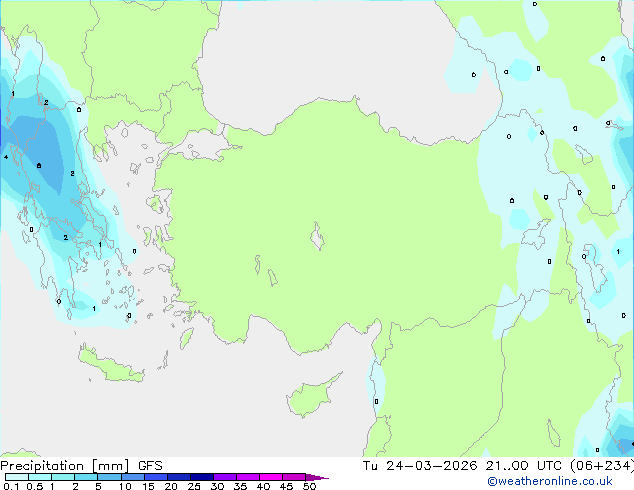Image resolution: width=634 pixels, height=490 pixels.
Task: Click the '(06+234)' forecast run label
Action: [x=602, y=466]
